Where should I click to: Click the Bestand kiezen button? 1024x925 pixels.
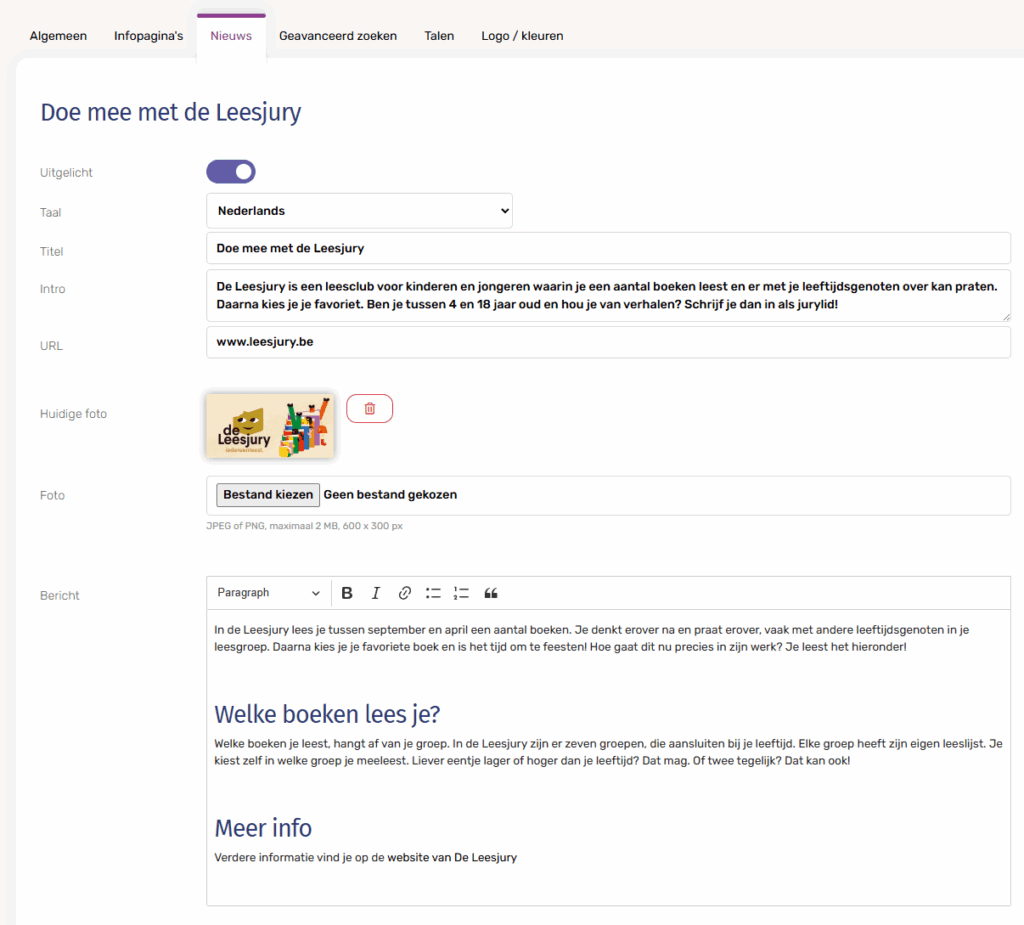pos(268,495)
